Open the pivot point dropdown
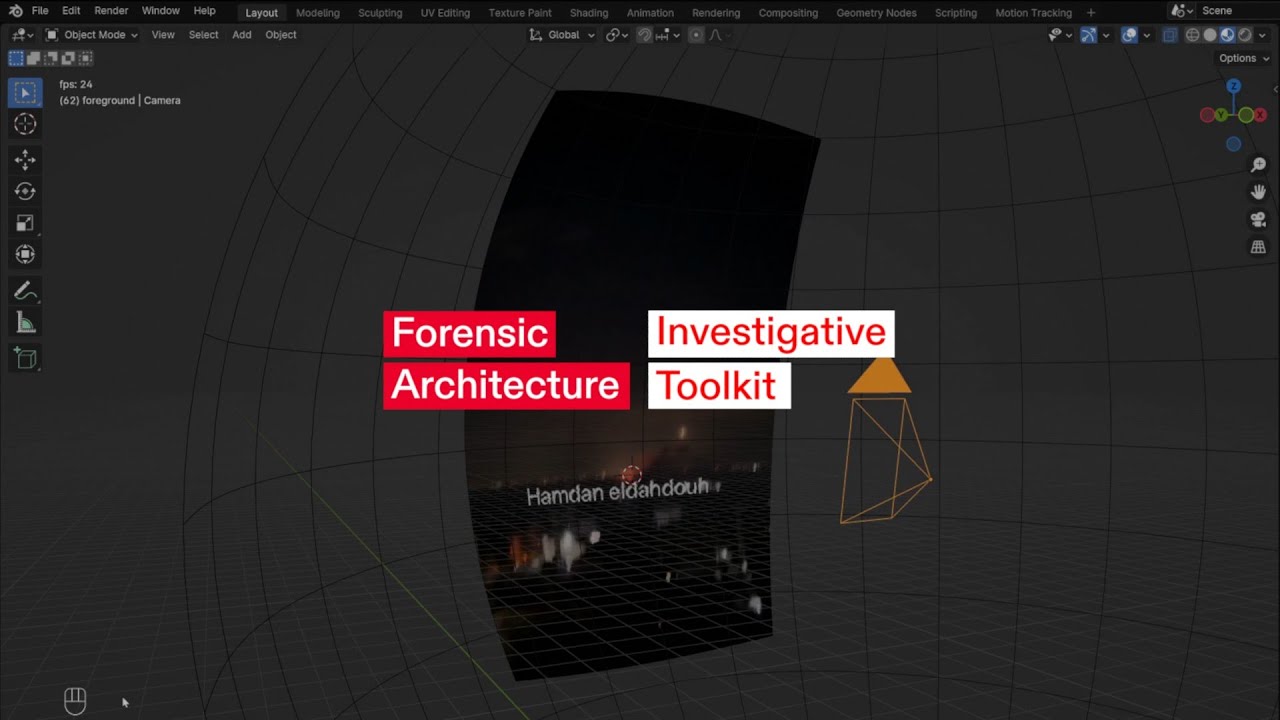 pyautogui.click(x=617, y=35)
